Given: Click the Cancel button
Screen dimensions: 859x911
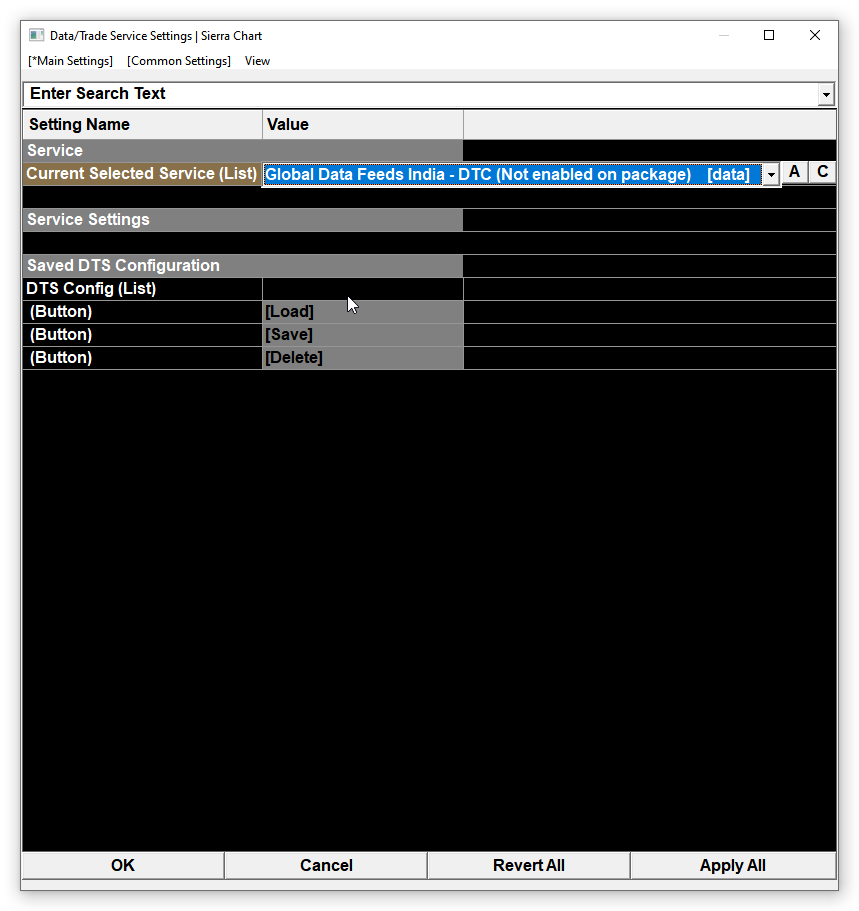Looking at the screenshot, I should pyautogui.click(x=326, y=865).
